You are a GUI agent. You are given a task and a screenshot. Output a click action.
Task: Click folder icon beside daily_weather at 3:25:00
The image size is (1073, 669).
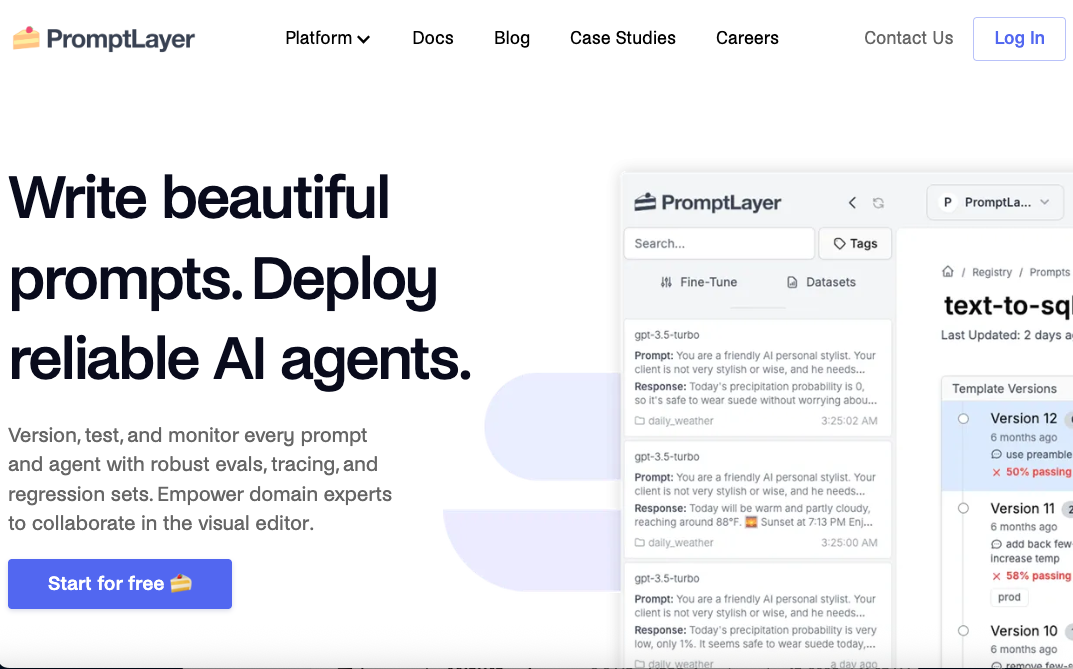640,542
